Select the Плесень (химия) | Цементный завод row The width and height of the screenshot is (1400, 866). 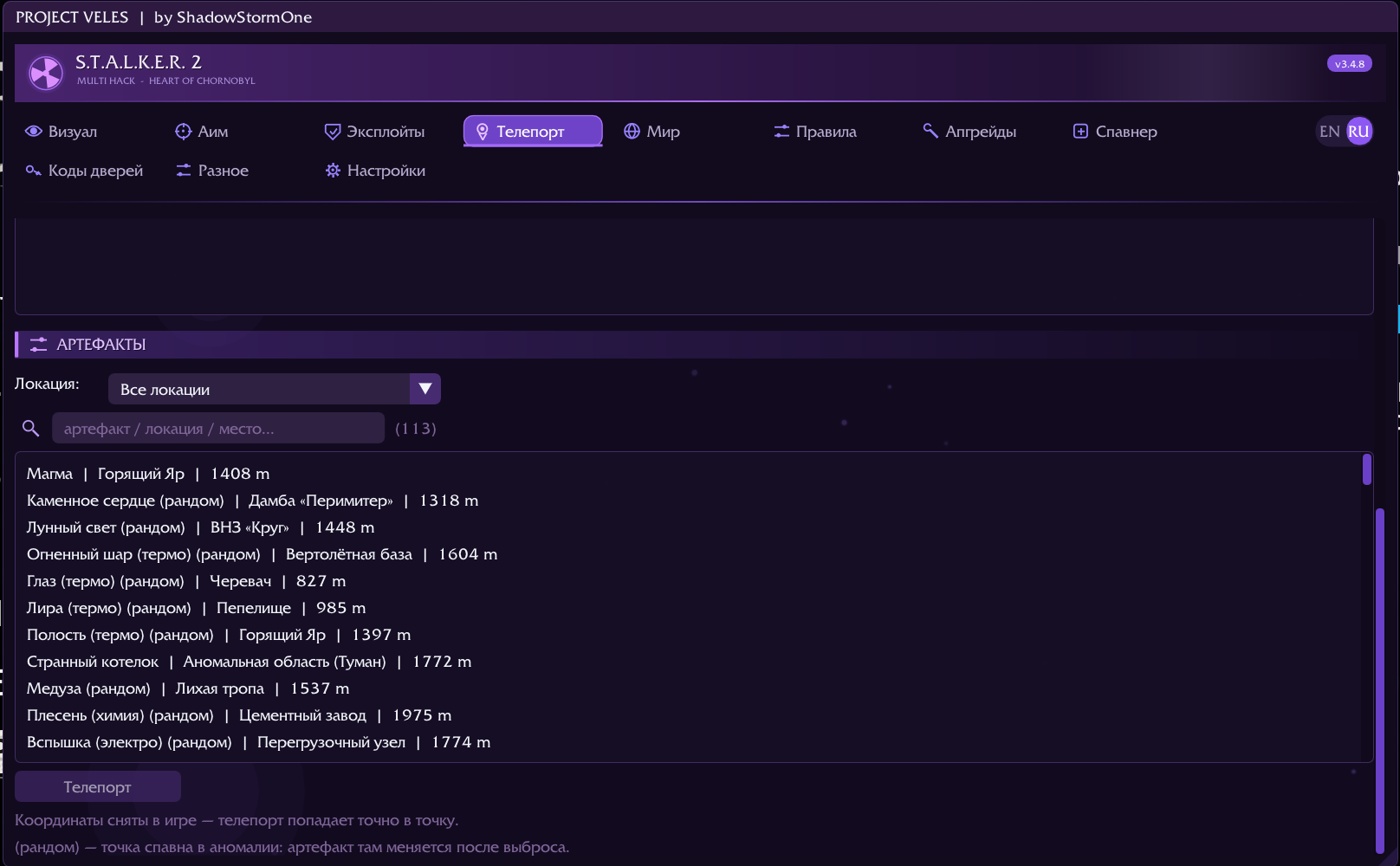click(x=689, y=715)
